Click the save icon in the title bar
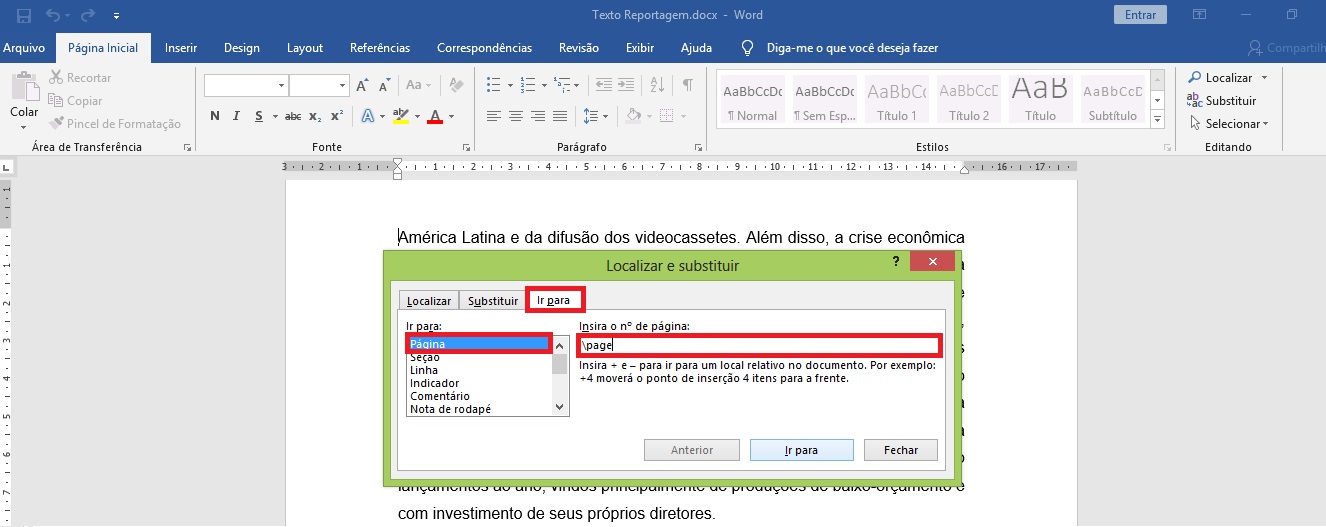This screenshot has width=1326, height=527. [24, 15]
